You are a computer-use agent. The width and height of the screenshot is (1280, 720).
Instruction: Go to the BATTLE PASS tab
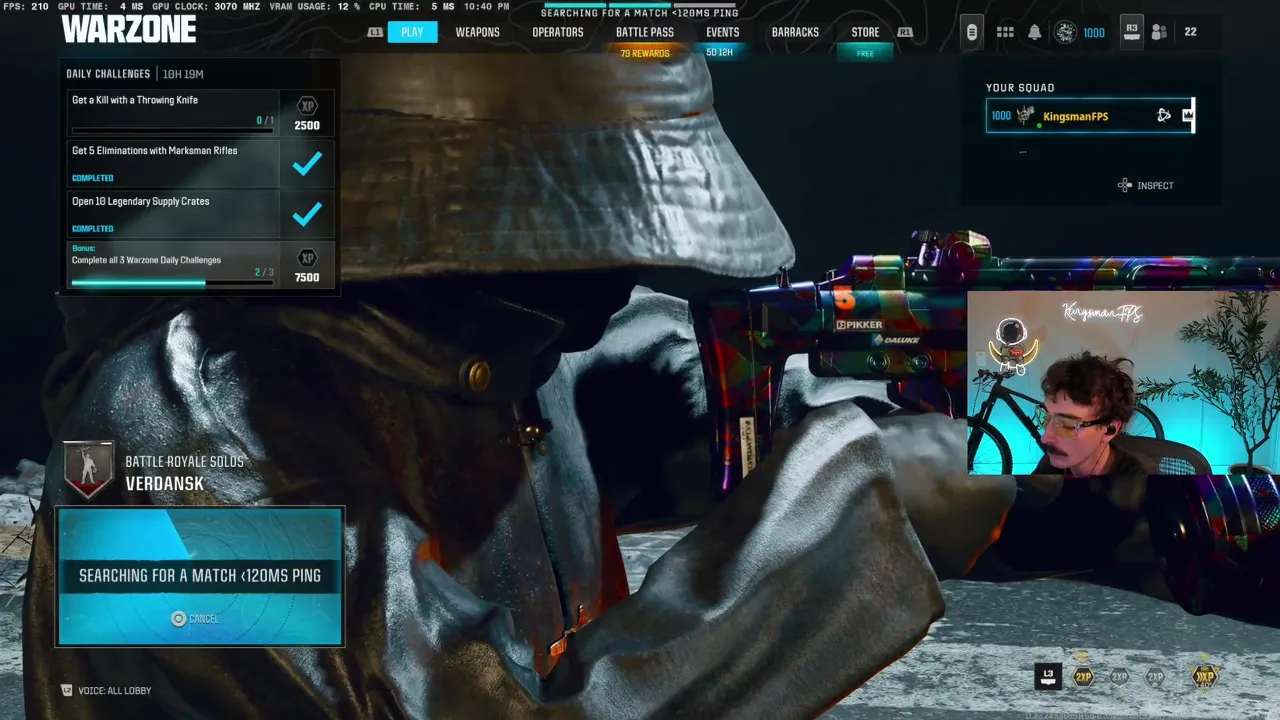pyautogui.click(x=645, y=32)
